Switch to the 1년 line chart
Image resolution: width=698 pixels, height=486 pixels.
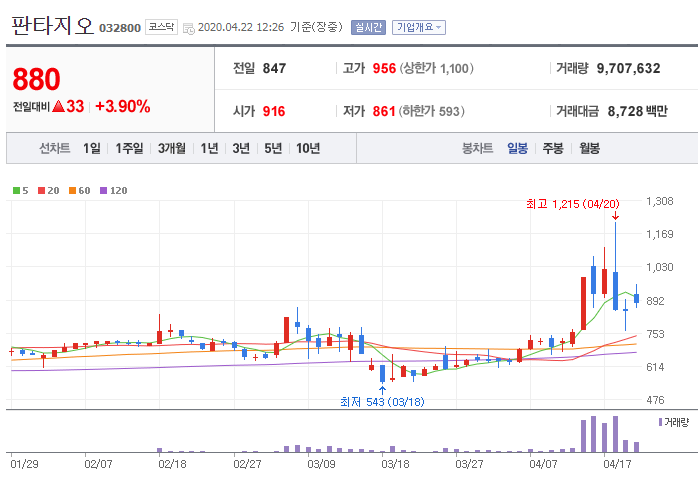pyautogui.click(x=209, y=148)
